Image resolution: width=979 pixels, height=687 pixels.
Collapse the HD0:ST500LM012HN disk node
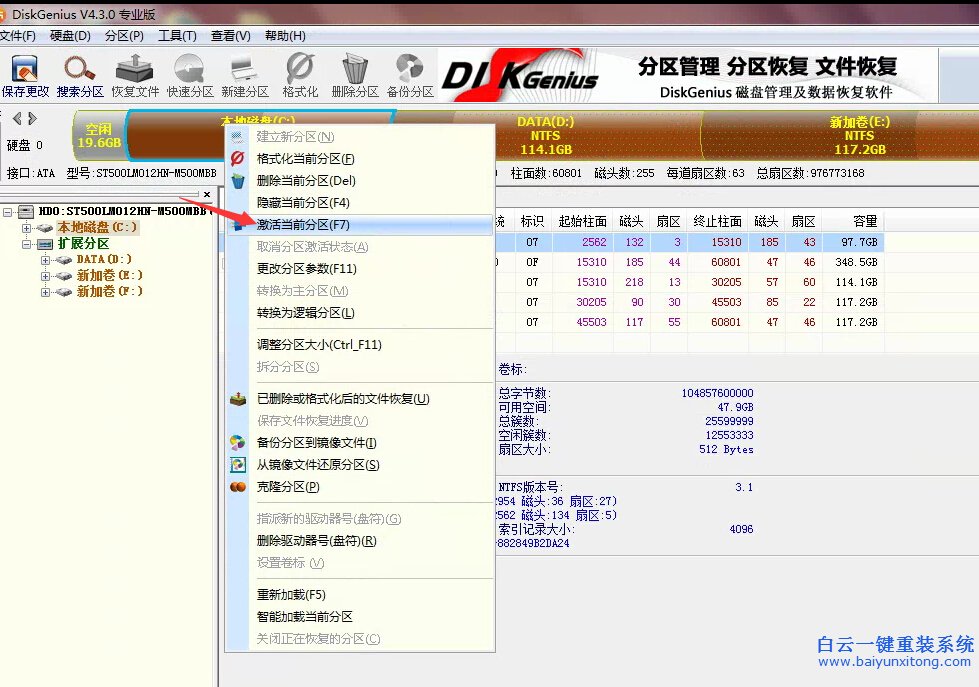7,211
